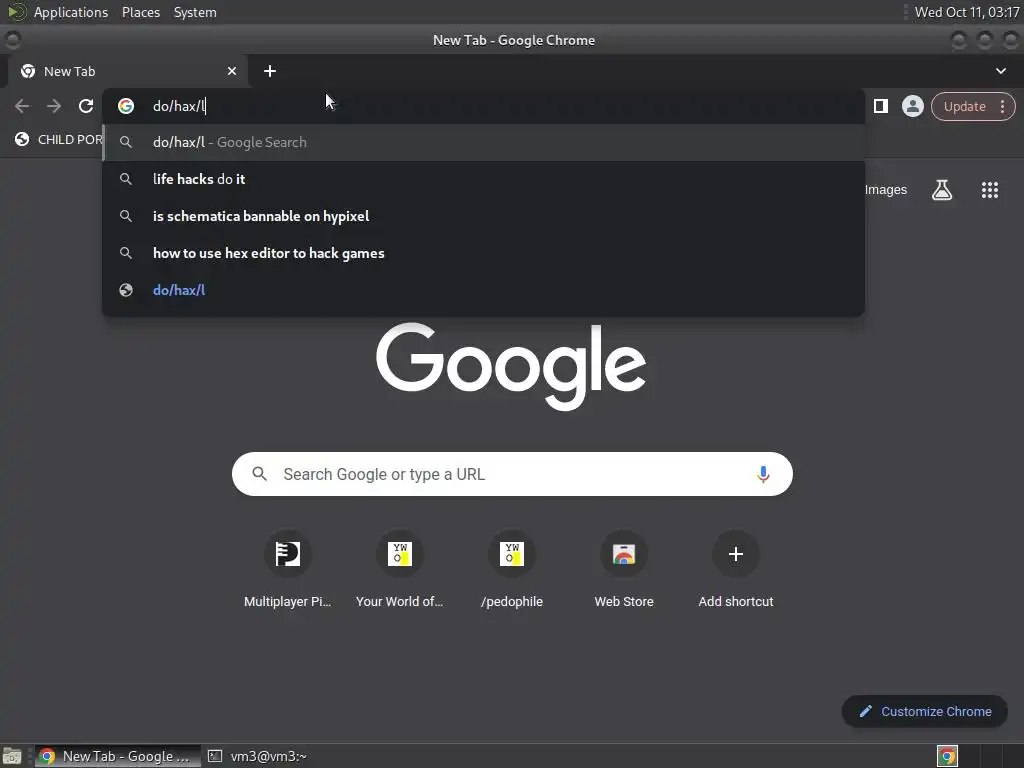Open Chrome's three-dot menu
1024x768 pixels.
[1002, 106]
